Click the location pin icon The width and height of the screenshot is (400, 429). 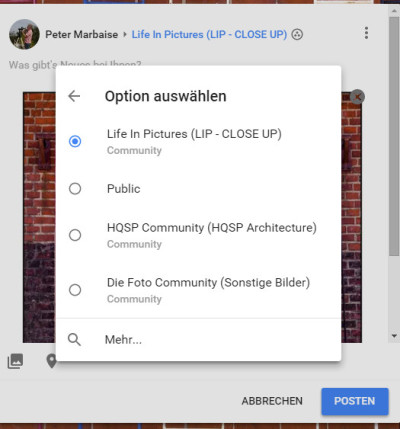pos(51,361)
